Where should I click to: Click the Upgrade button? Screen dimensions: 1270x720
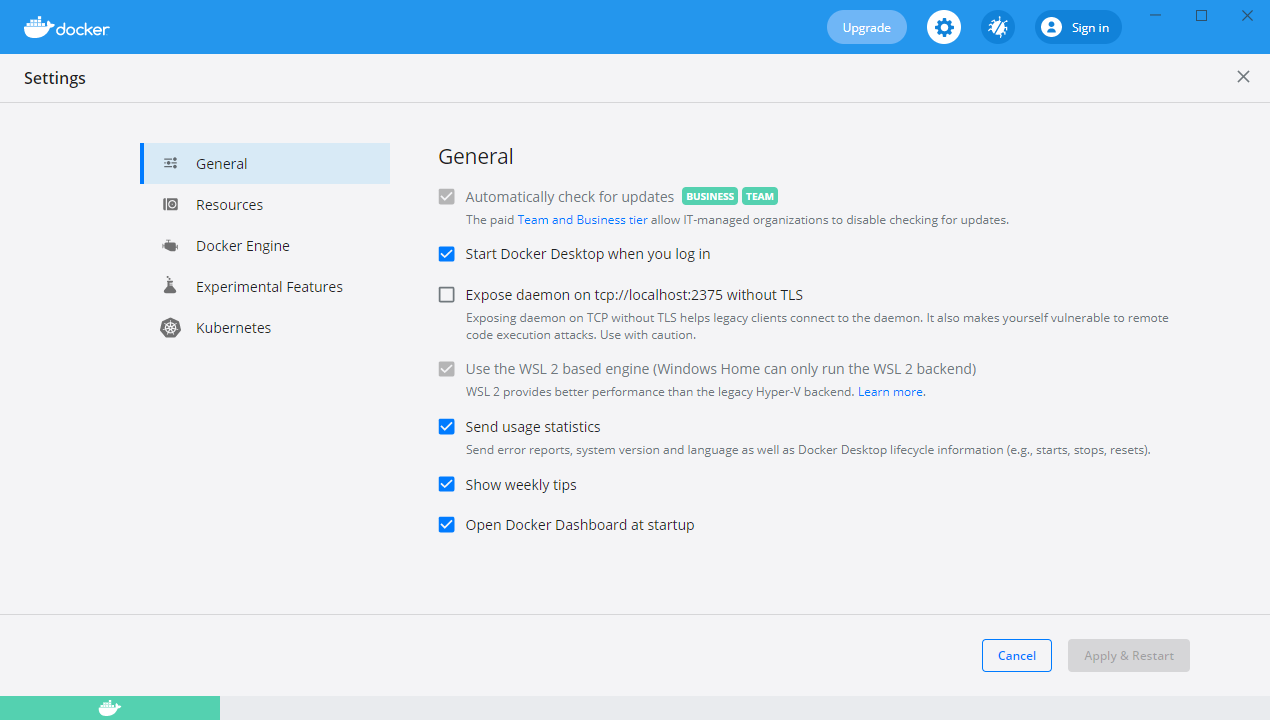pyautogui.click(x=867, y=27)
